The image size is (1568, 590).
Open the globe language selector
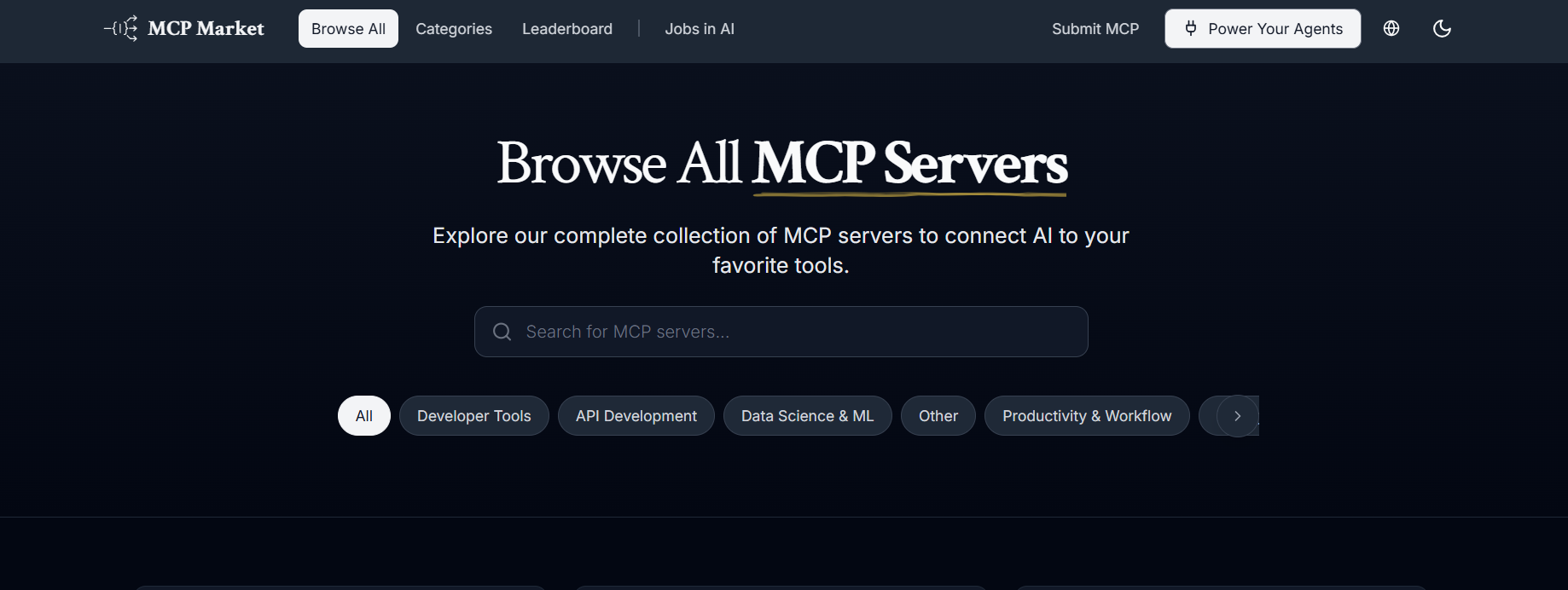(1391, 29)
